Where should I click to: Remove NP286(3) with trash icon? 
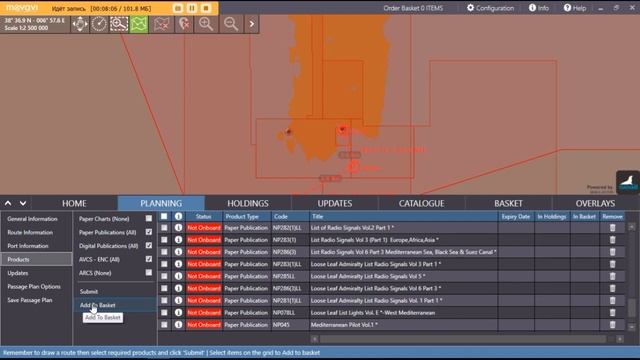pos(613,252)
